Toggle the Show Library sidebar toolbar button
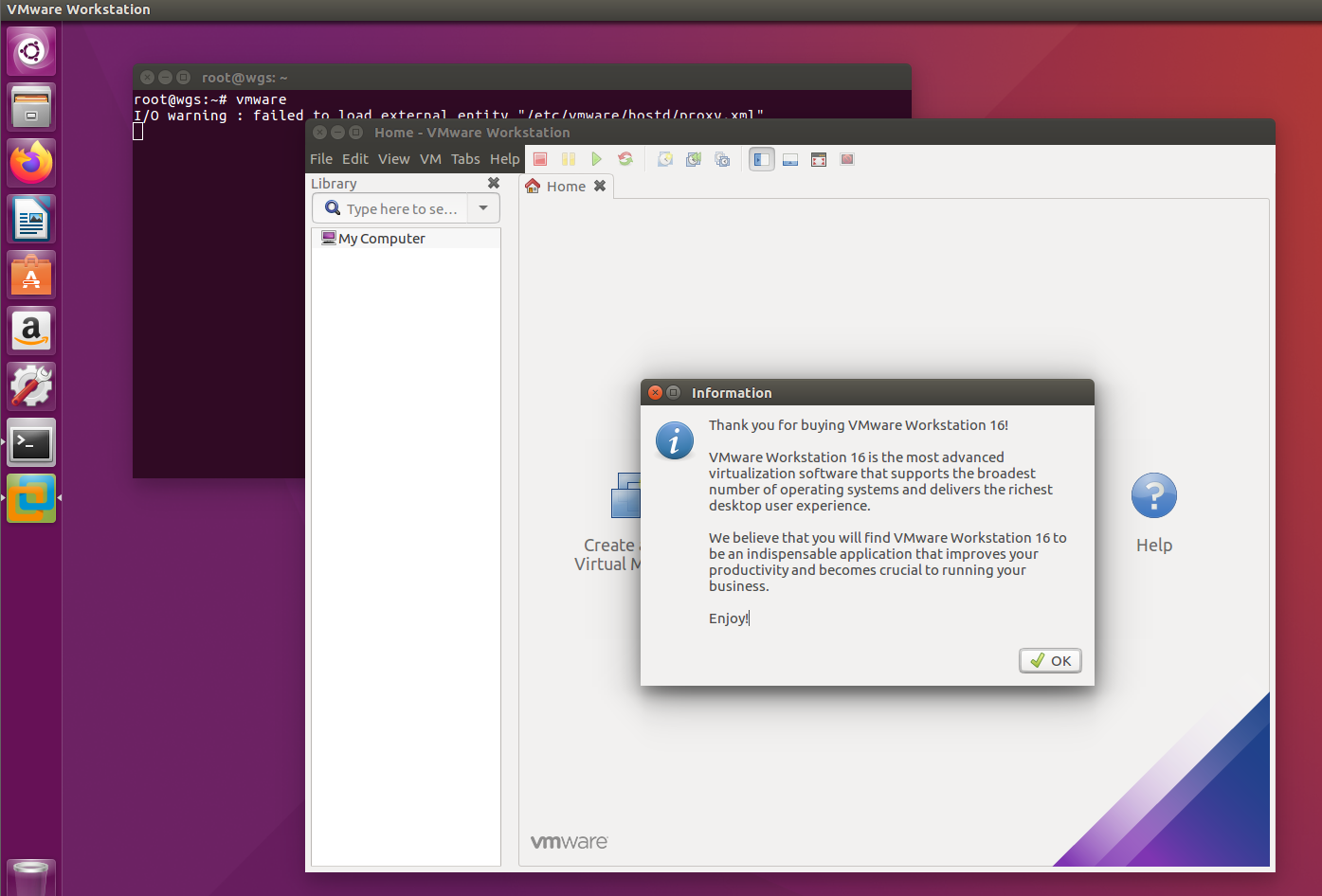 tap(762, 159)
